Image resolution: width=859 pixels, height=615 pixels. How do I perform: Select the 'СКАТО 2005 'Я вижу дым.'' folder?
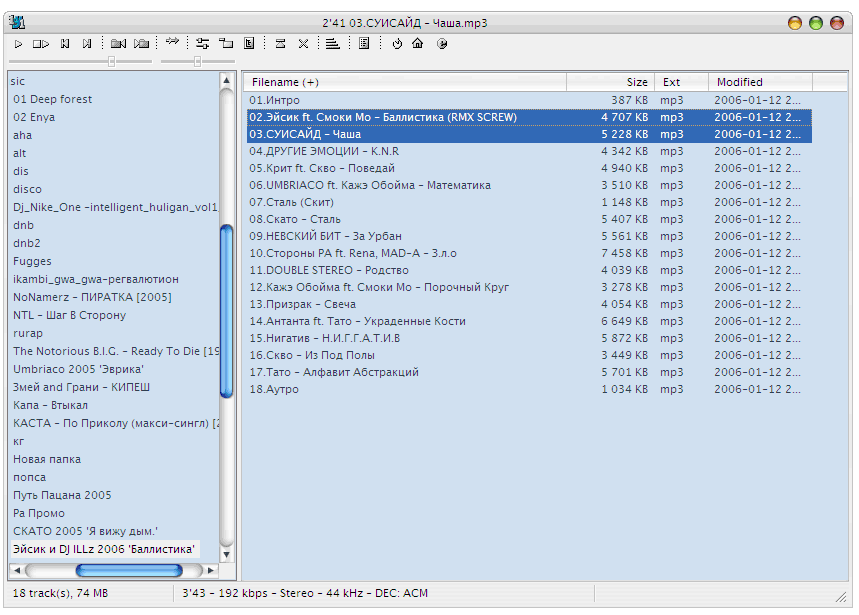[85, 531]
